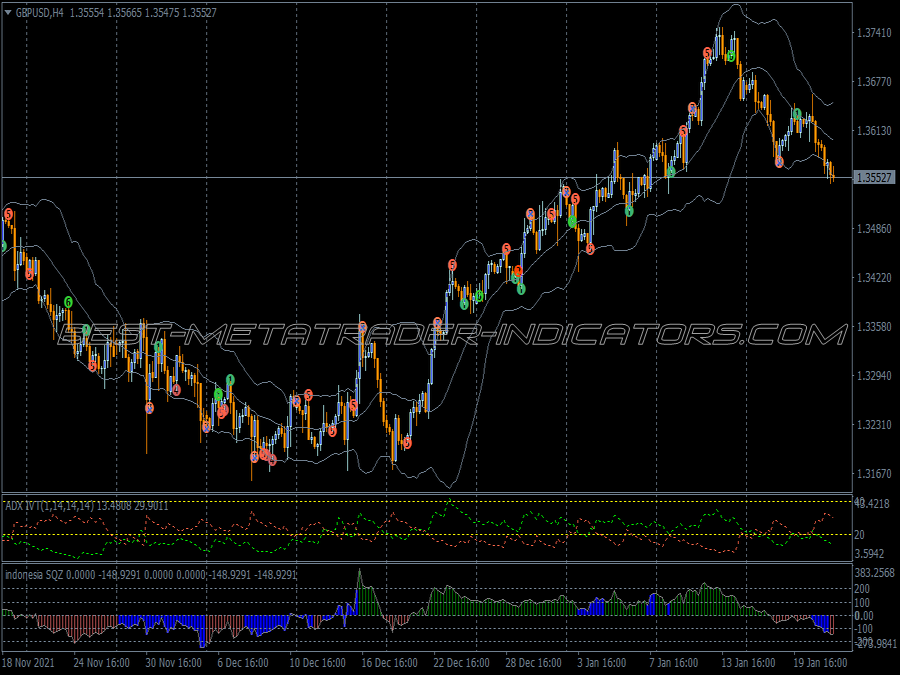The width and height of the screenshot is (900, 675).
Task: Open the GBPUSD,H4 chart menu triangle
Action: [8, 13]
